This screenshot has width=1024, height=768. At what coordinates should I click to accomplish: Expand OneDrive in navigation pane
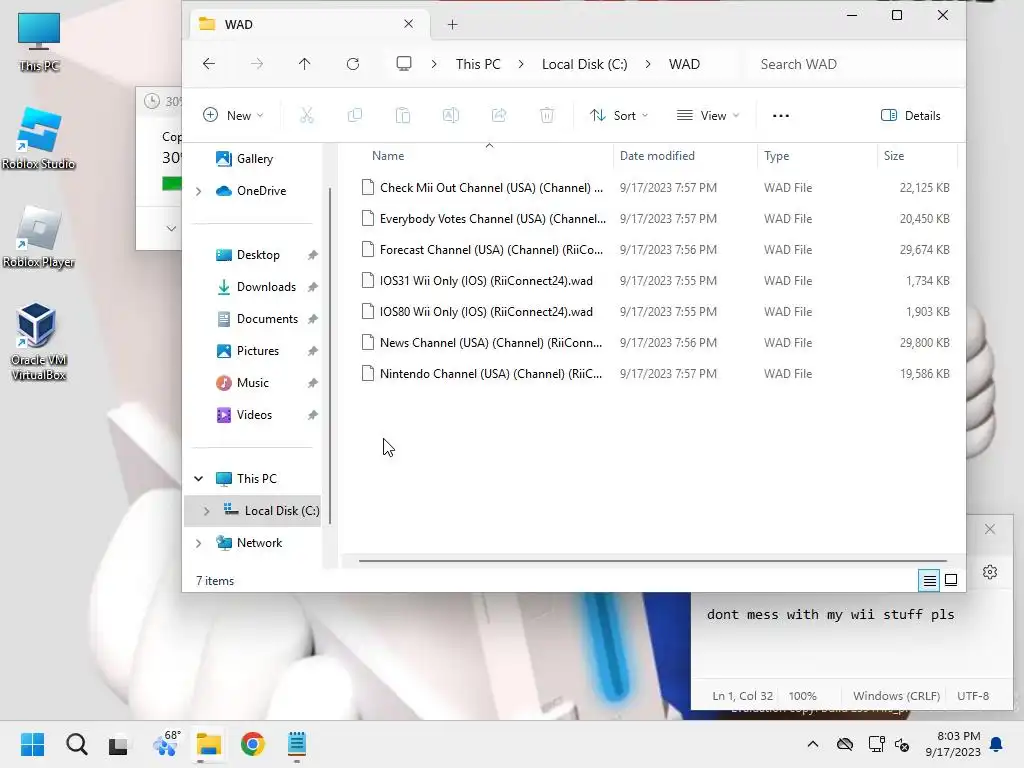(199, 191)
